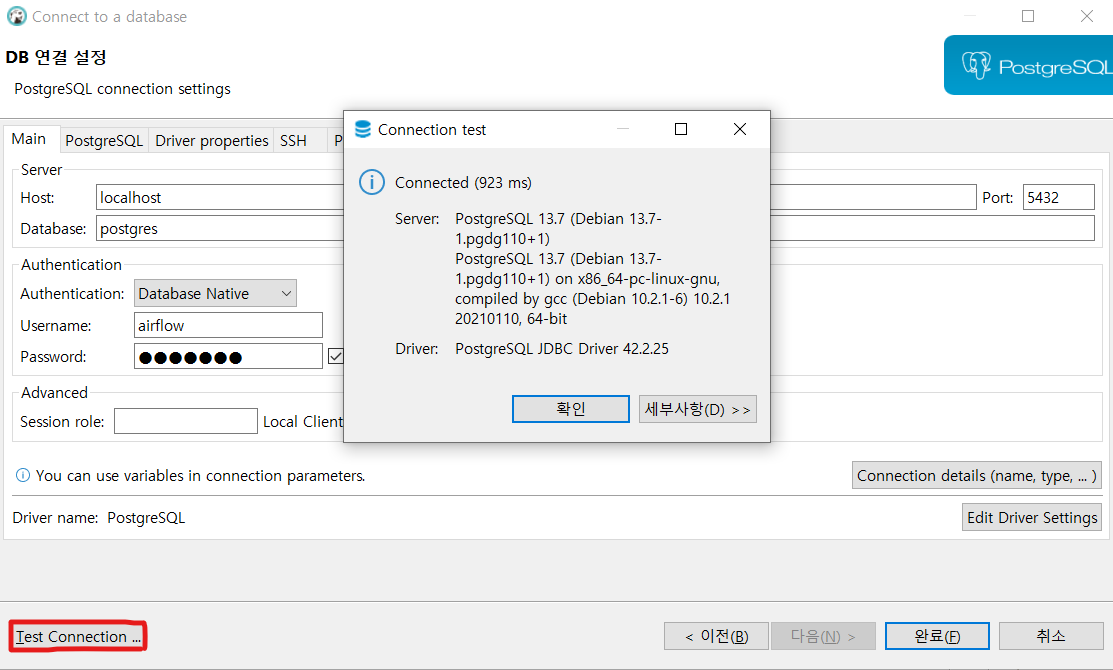The height and width of the screenshot is (670, 1113).
Task: Click the Session role input field
Action: 186,421
